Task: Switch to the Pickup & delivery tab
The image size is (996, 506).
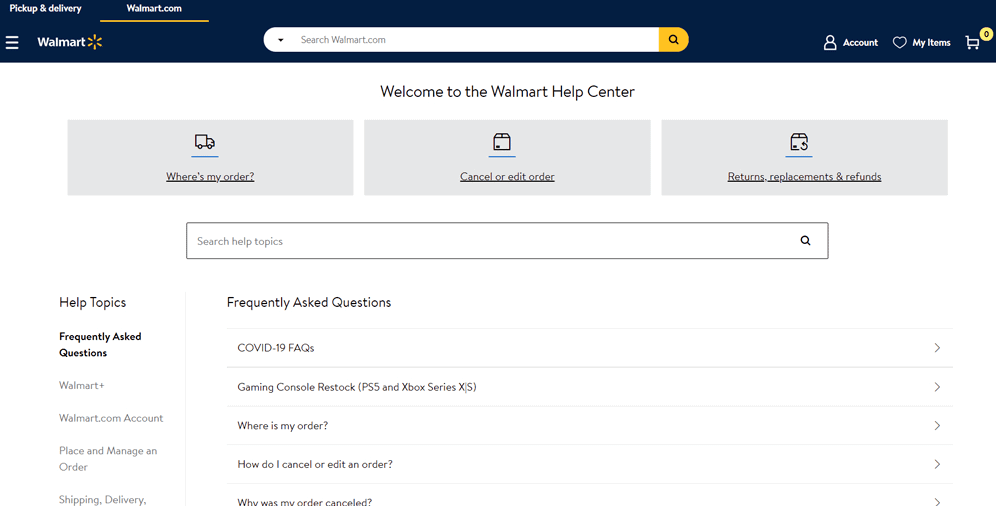Action: coord(45,8)
